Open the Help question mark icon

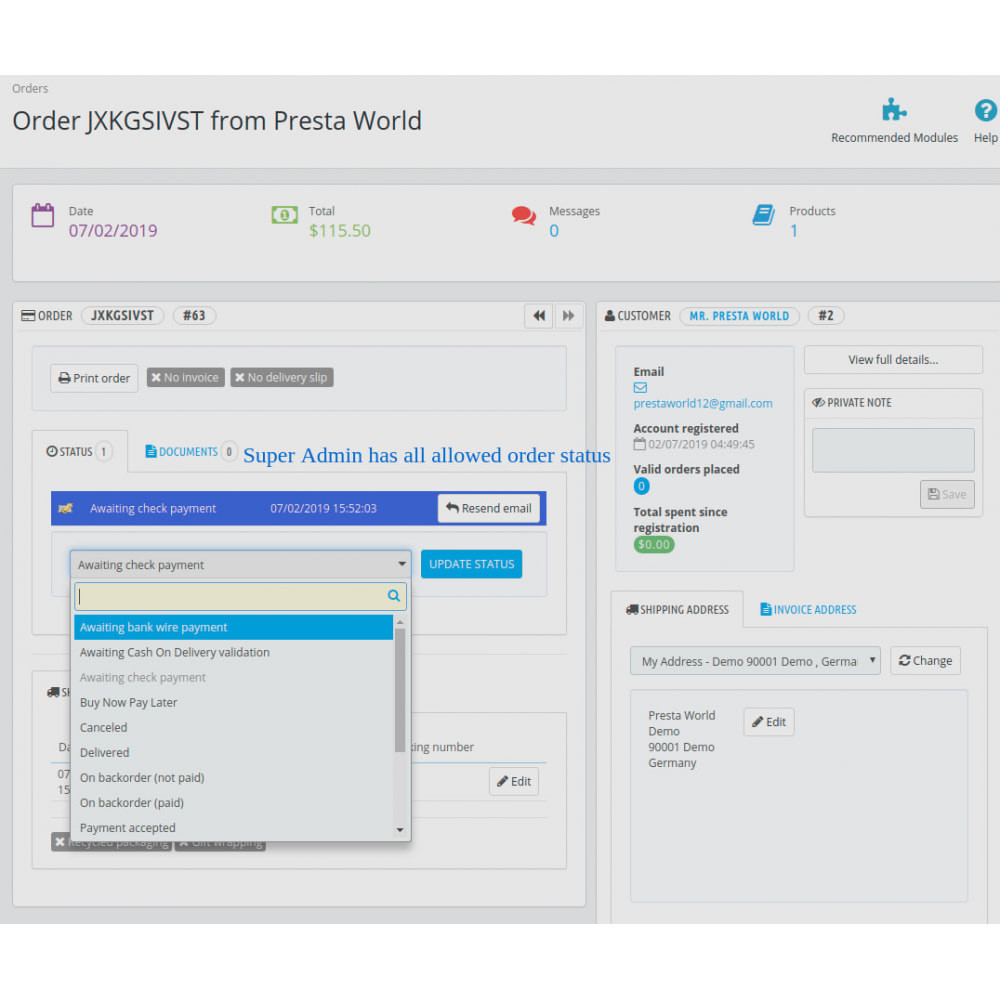coord(985,110)
